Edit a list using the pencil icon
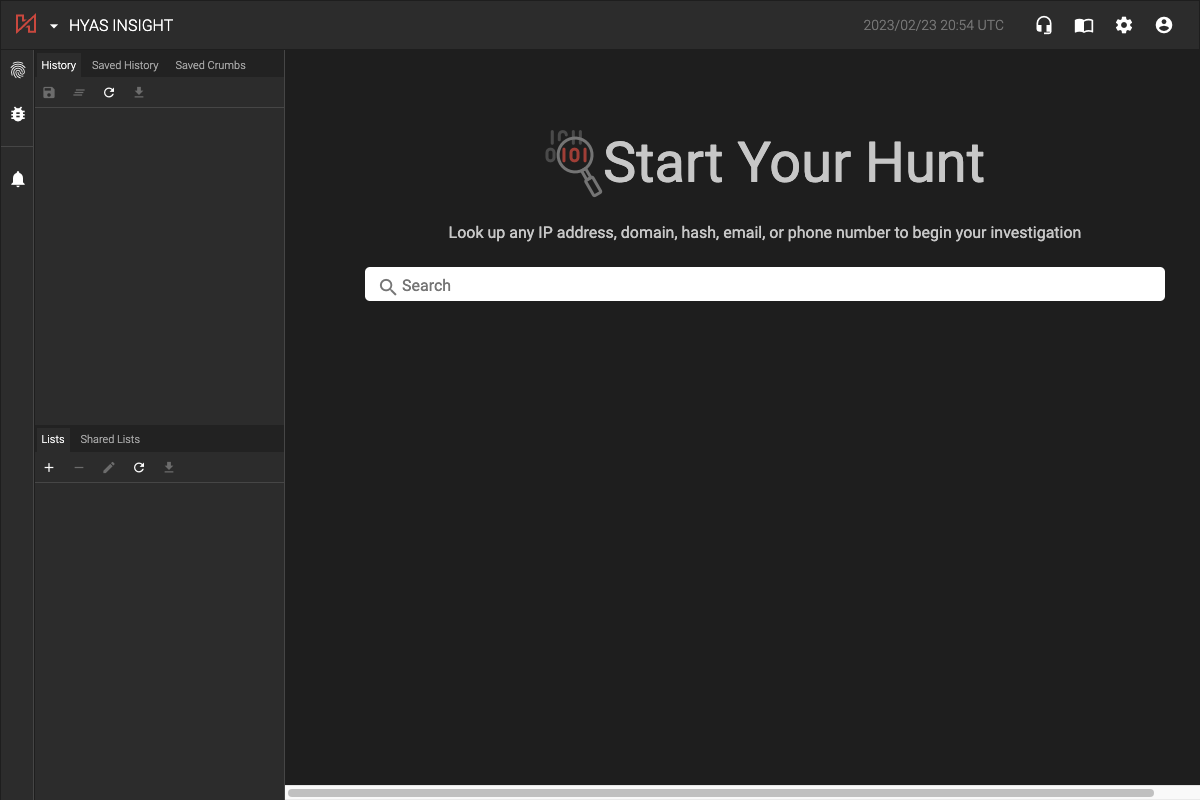 coord(109,467)
